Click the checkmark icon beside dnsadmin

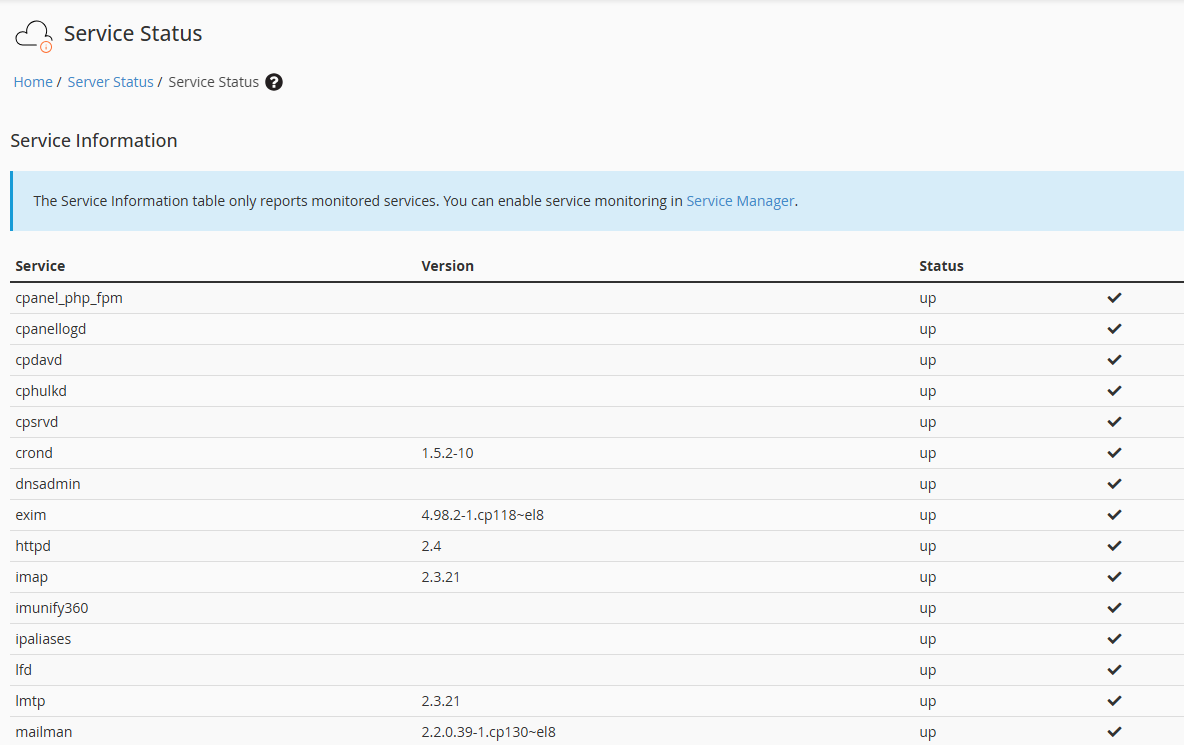click(x=1114, y=483)
